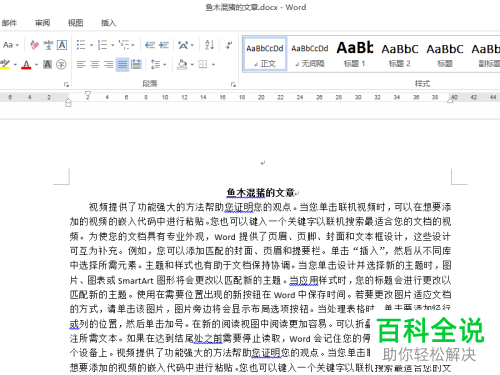Expand the Numbering dropdown arrow
This screenshot has width=500, height=375.
(x=112, y=45)
